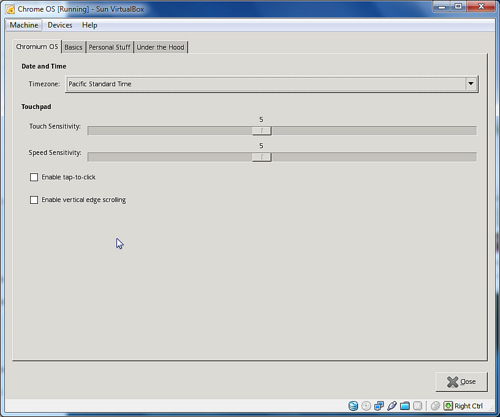Click the Touch Sensitivity slider handle

point(262,131)
